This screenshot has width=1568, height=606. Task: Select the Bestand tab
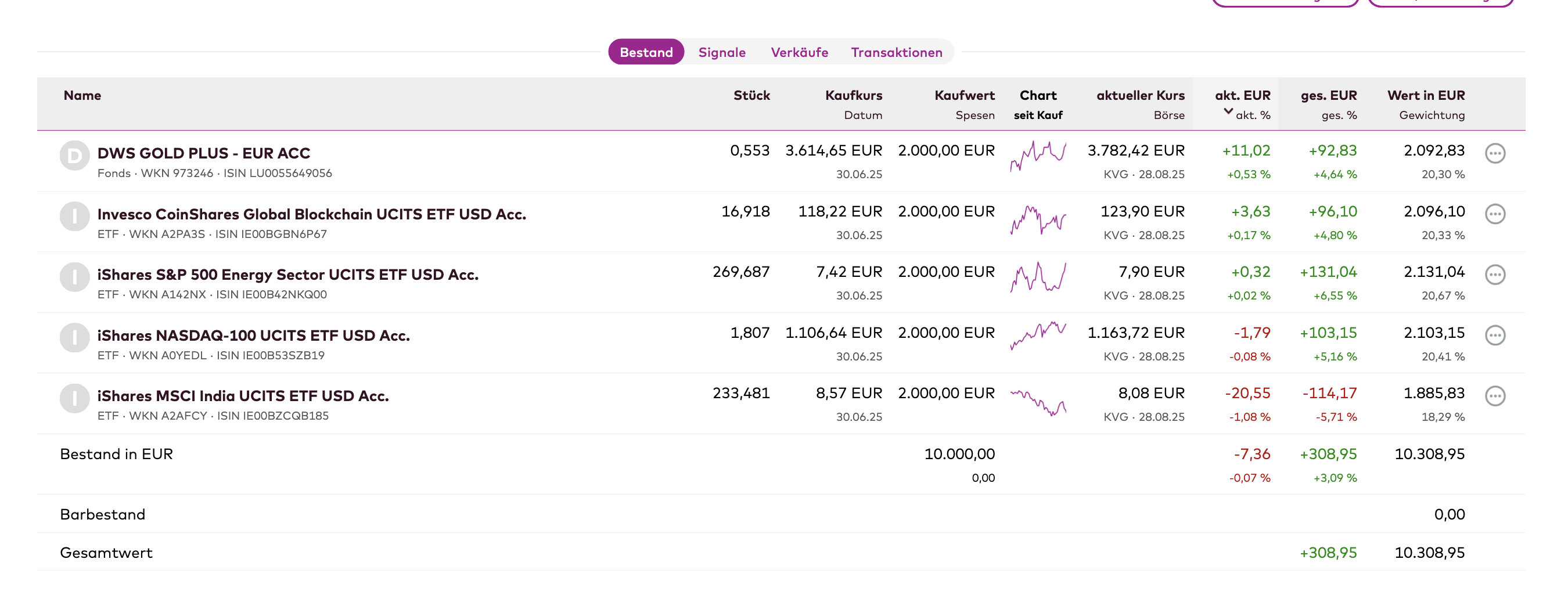pos(646,52)
